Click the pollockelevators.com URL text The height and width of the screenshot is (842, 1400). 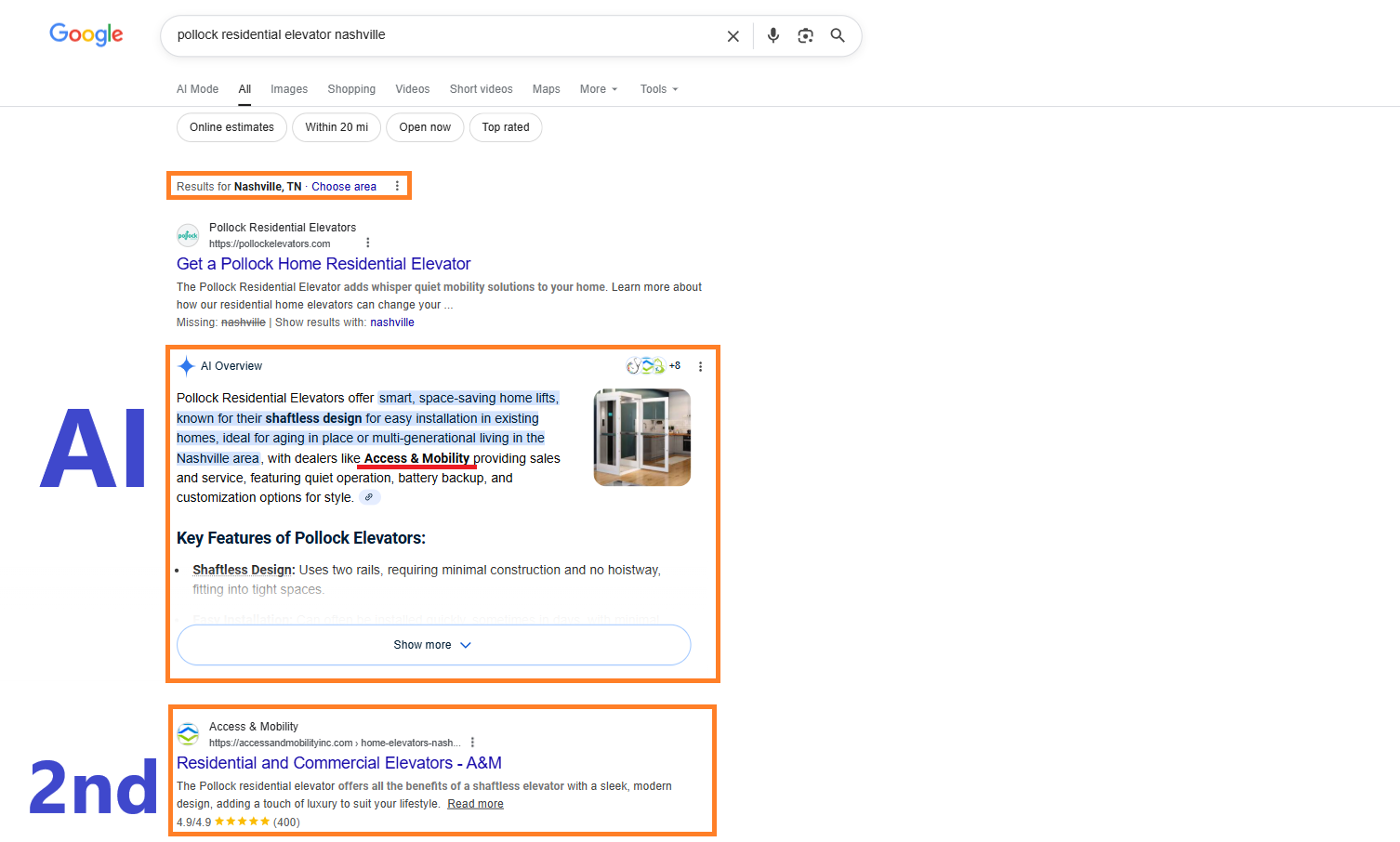pyautogui.click(x=270, y=244)
